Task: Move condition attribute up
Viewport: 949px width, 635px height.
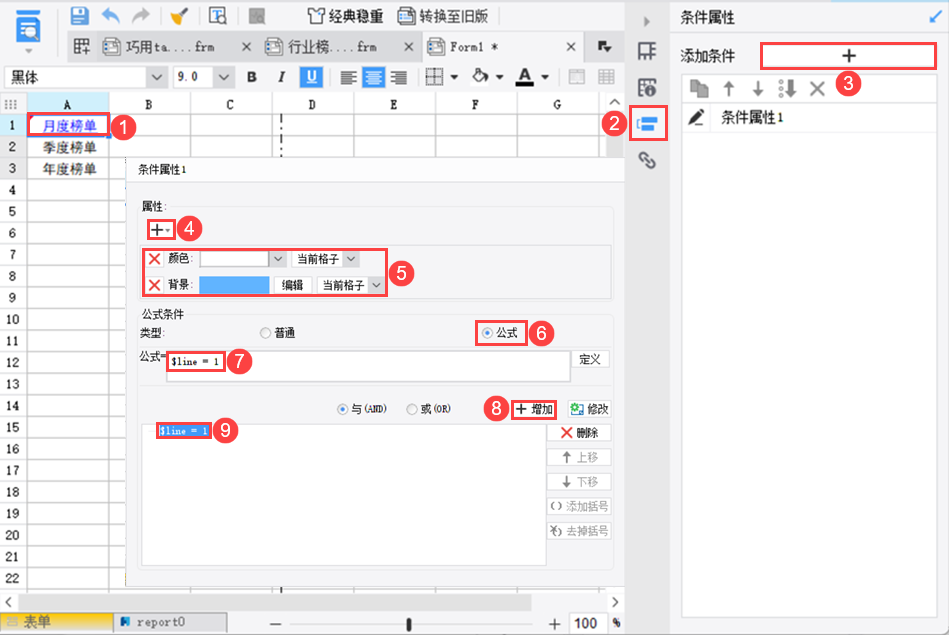Action: (x=729, y=89)
